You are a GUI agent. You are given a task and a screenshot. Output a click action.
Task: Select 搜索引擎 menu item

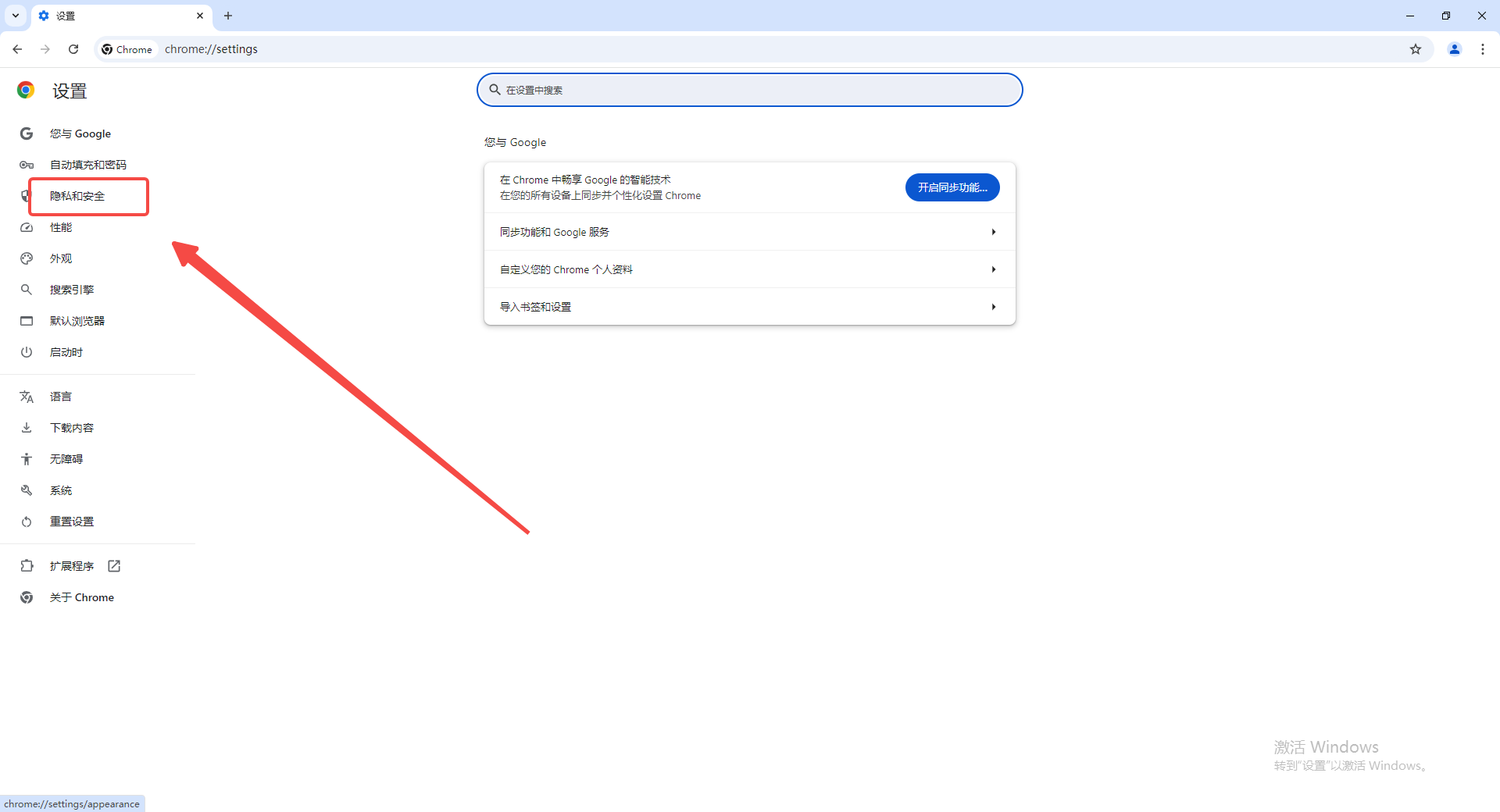[x=72, y=290]
